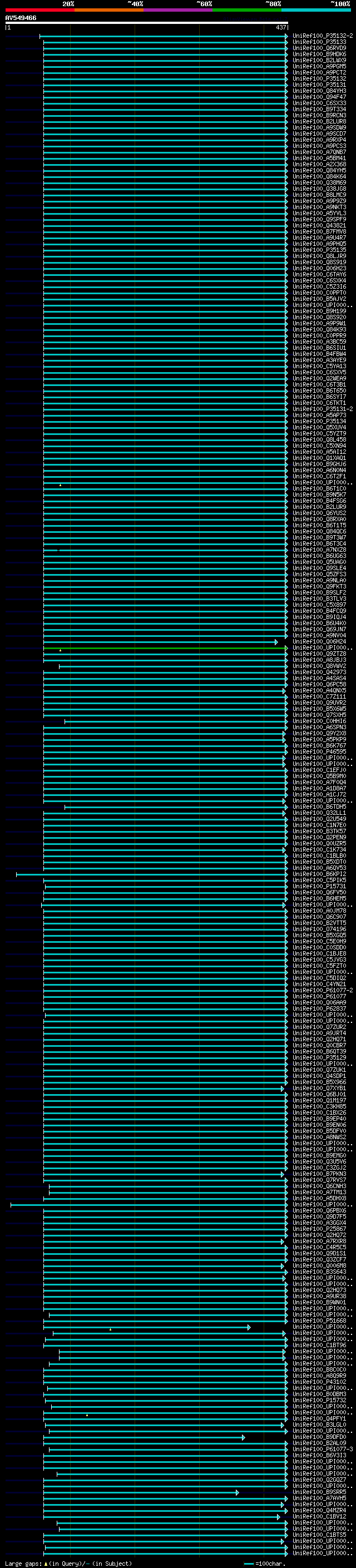The height and width of the screenshot is (1568, 356).
Task: Select the UniRef100_Q42973 label
Action: click(x=319, y=672)
